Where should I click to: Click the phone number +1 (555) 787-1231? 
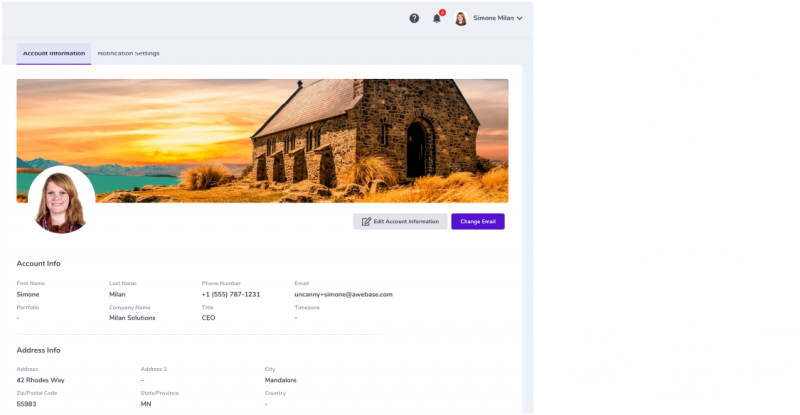231,294
